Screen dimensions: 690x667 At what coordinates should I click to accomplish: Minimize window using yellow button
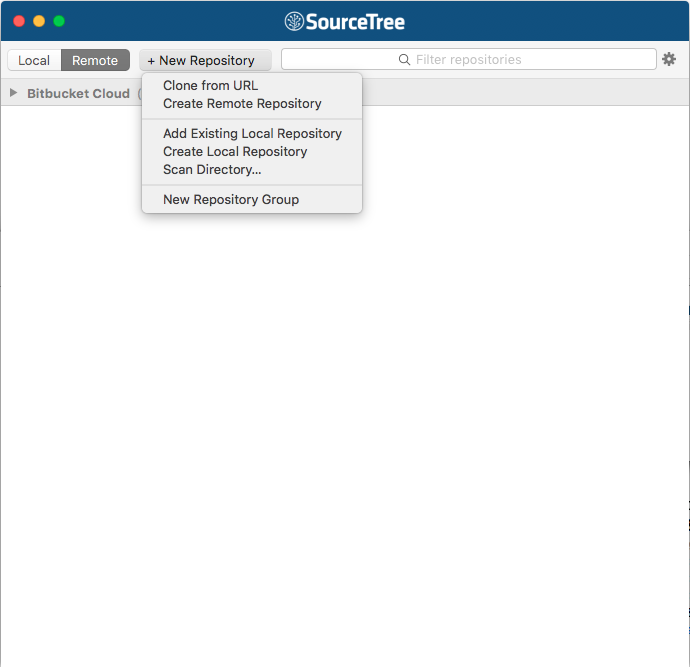coord(39,21)
